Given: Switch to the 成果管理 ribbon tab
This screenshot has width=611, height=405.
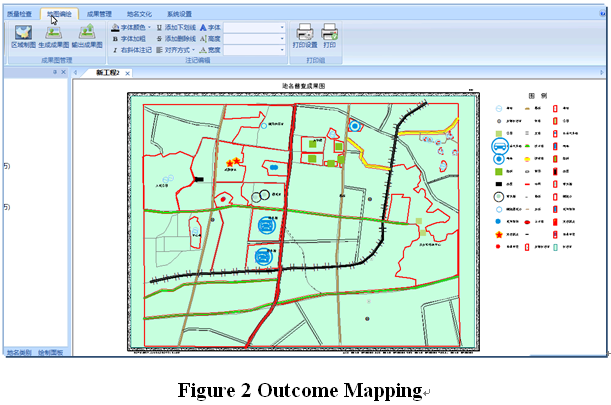Looking at the screenshot, I should point(99,13).
